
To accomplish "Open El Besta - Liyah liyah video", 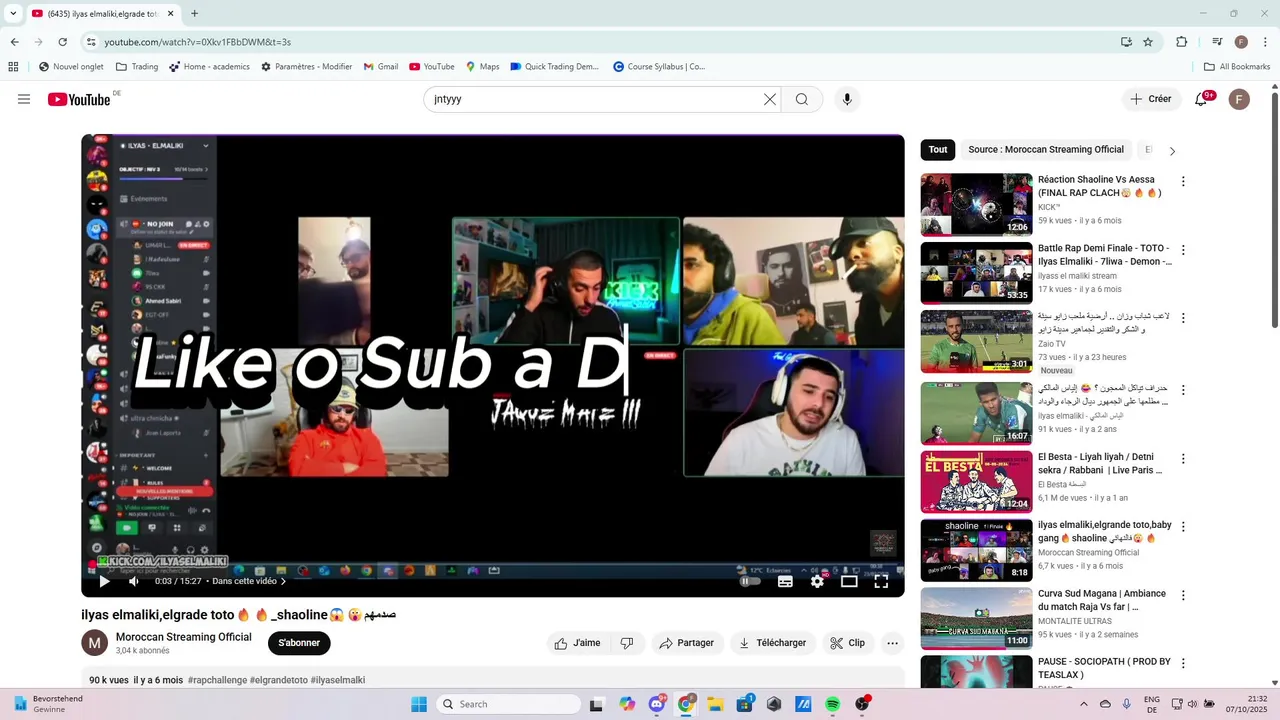I will pyautogui.click(x=1100, y=464).
